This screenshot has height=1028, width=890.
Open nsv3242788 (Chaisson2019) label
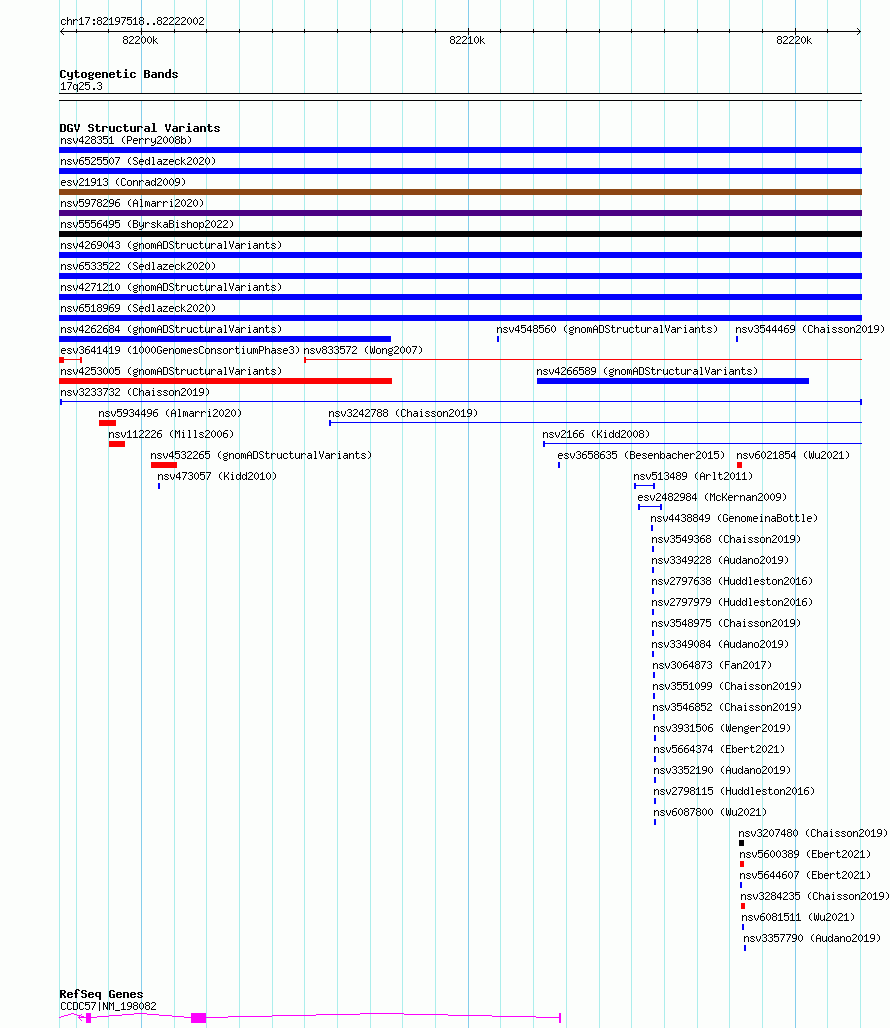point(403,413)
